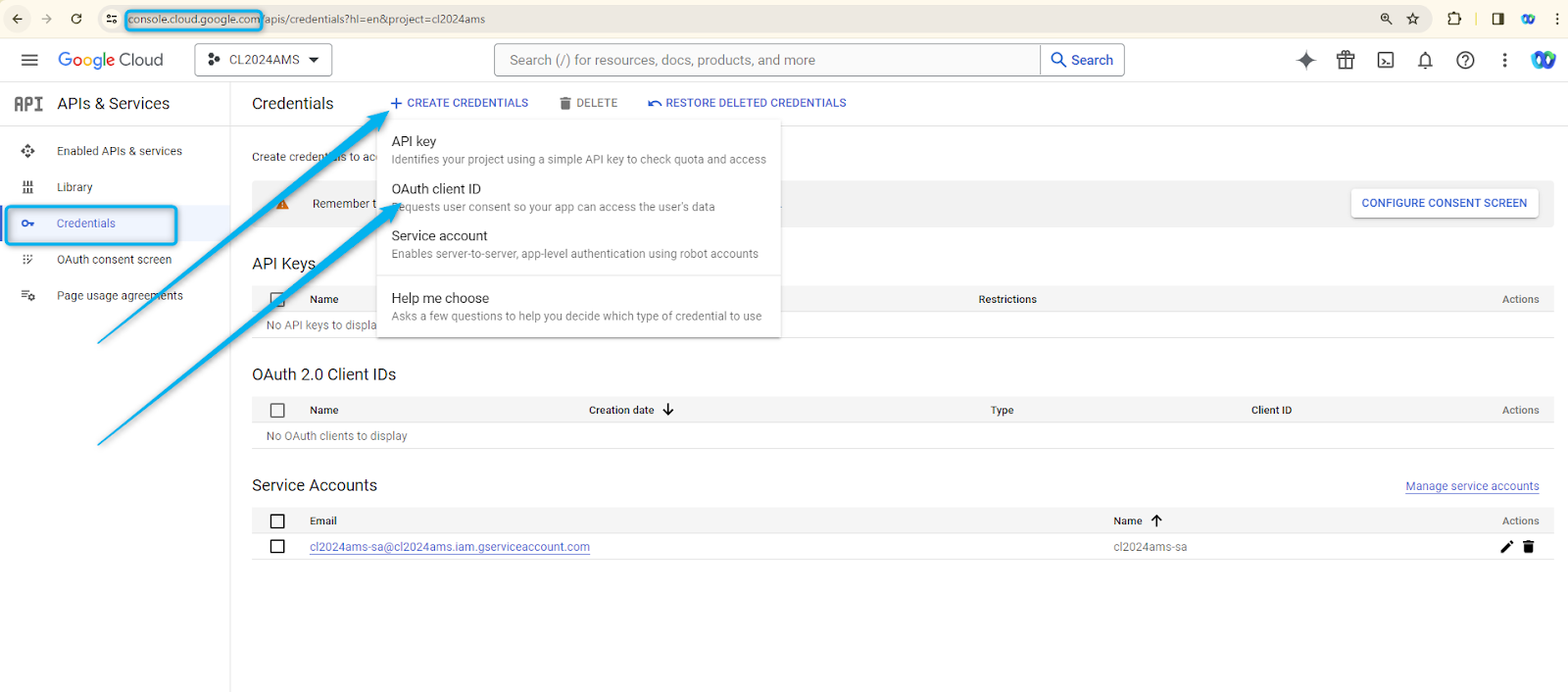1568x692 pixels.
Task: Activate Cloud Shell terminal icon
Action: pos(1386,60)
